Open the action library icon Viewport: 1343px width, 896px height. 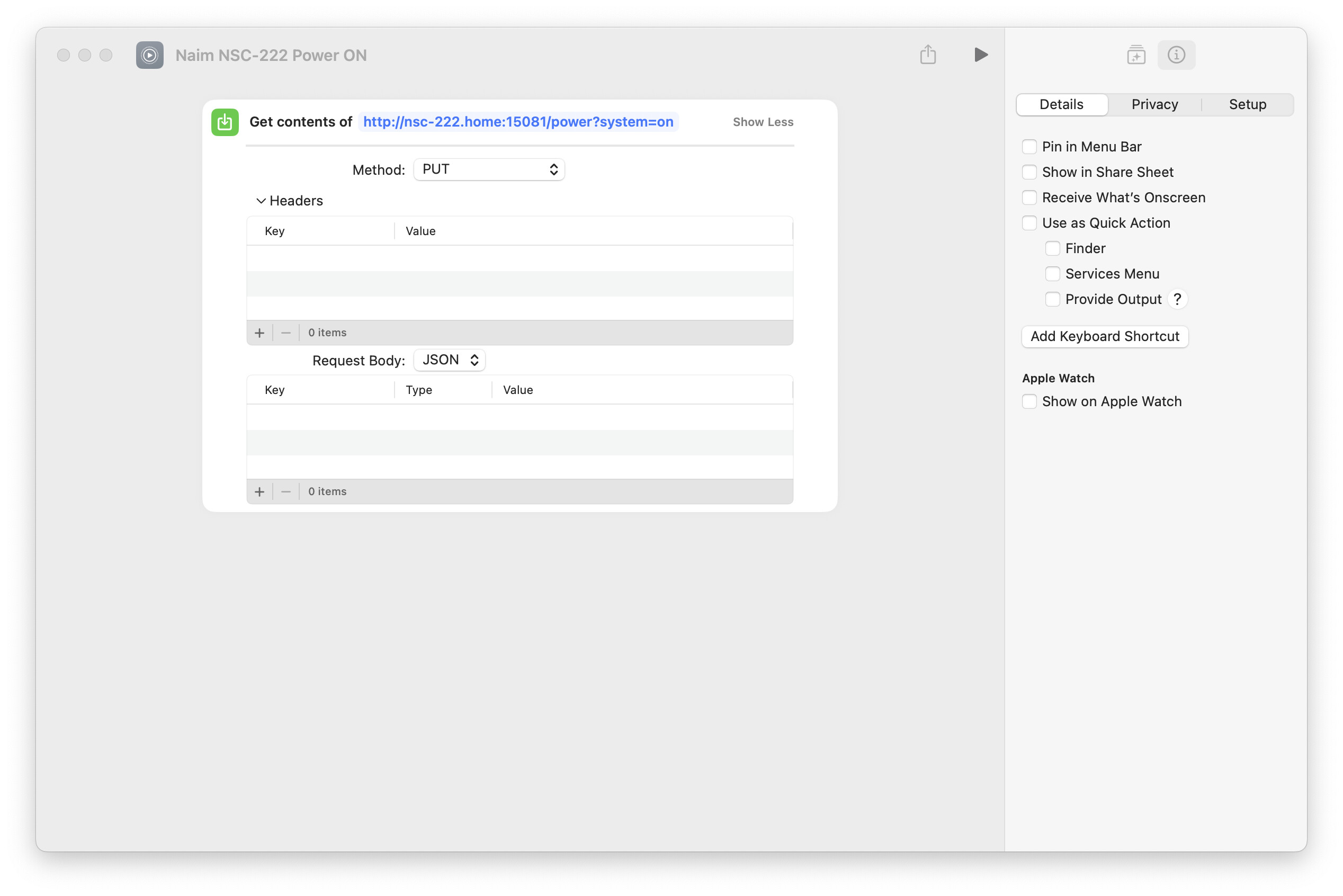[1135, 55]
